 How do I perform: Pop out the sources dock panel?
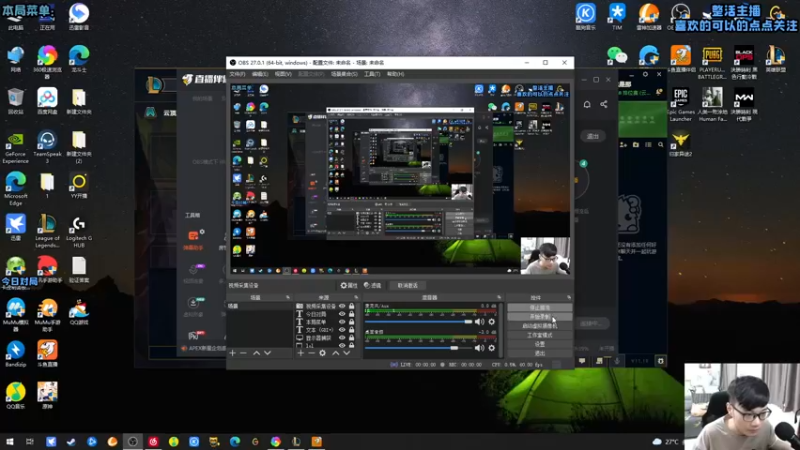[356, 297]
